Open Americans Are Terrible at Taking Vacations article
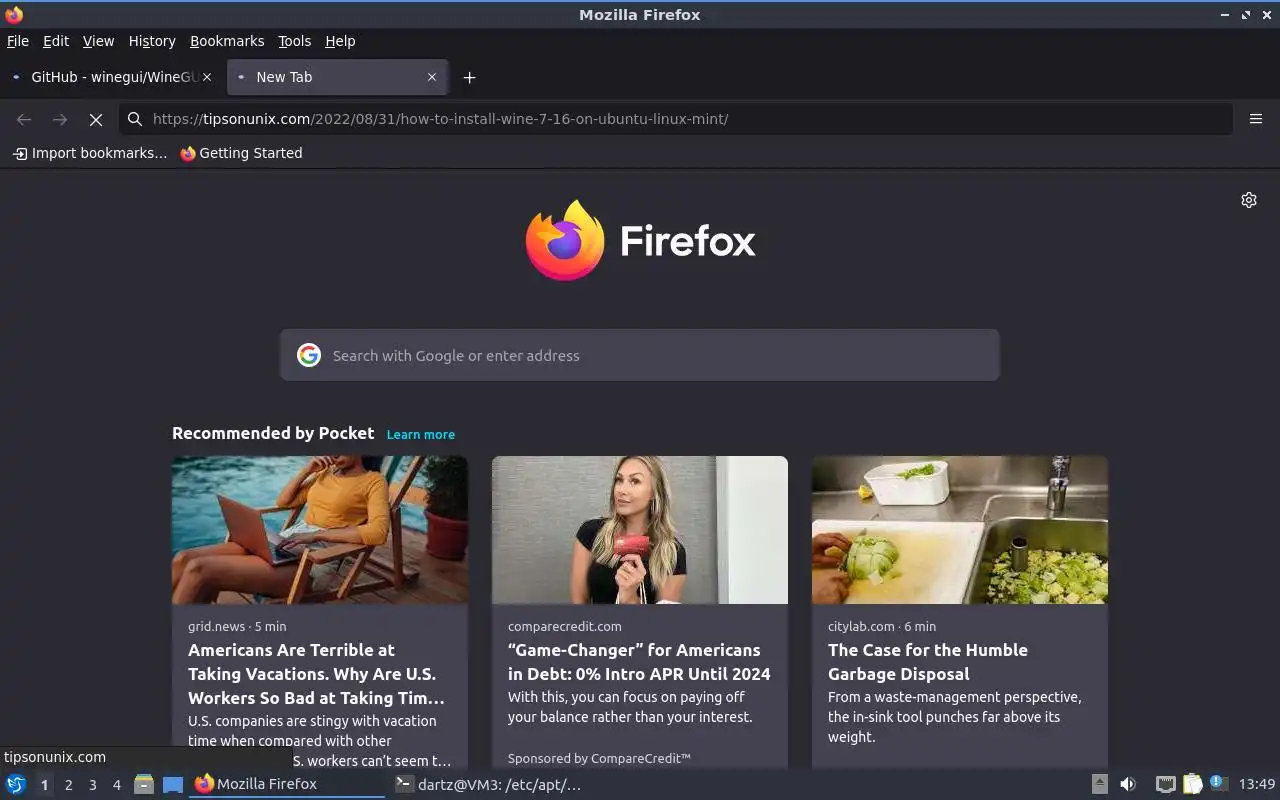Screen dimensions: 1280x800 tap(316, 674)
